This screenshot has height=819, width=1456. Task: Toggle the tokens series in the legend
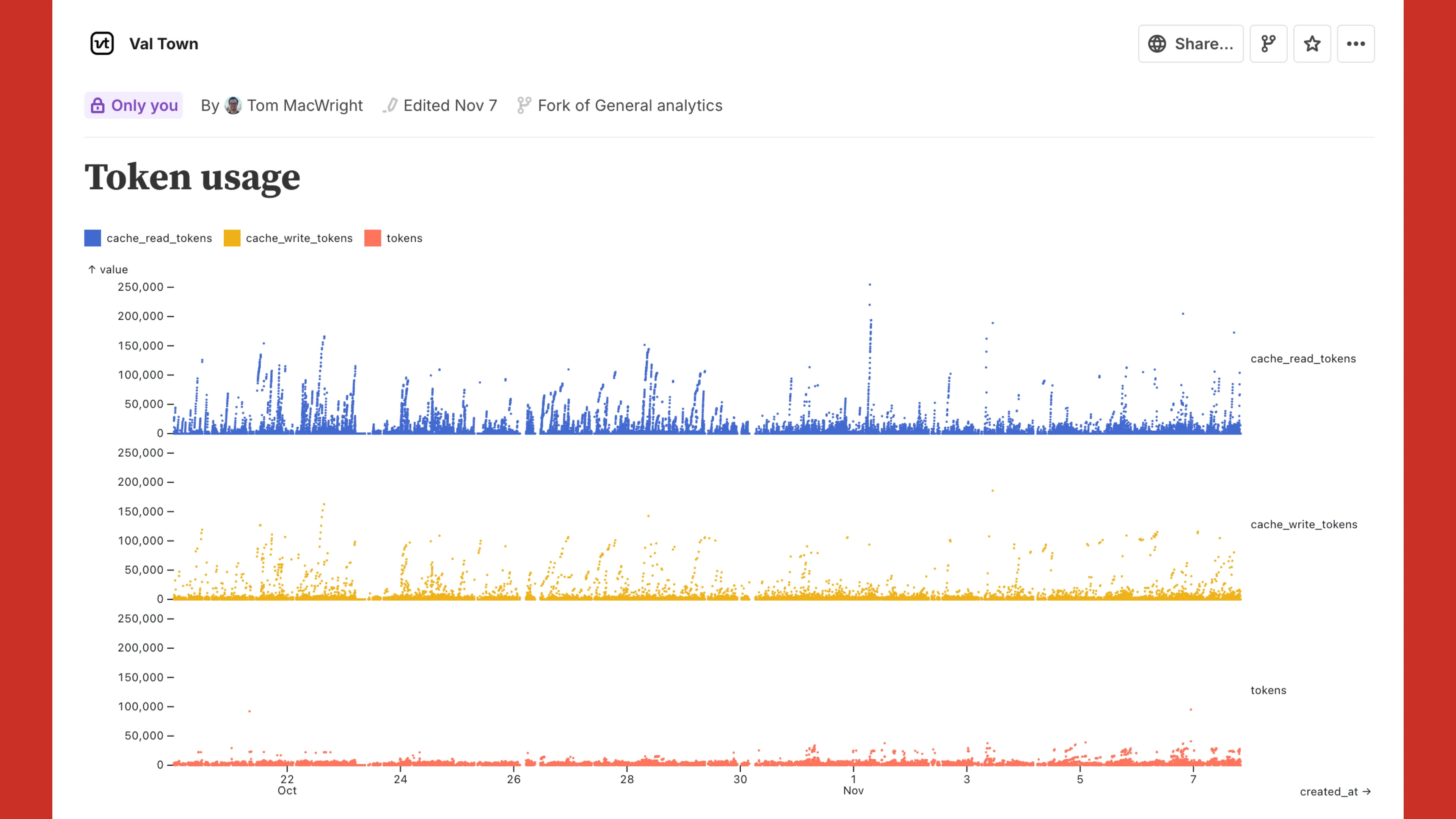(x=372, y=238)
